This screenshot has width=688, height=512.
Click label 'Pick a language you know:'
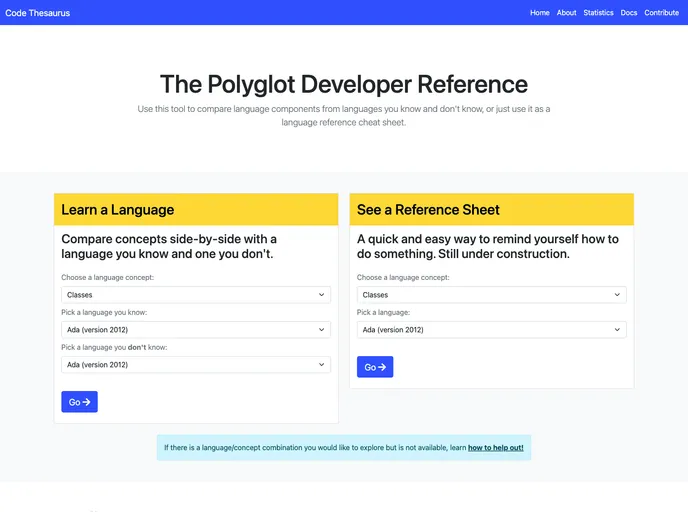point(104,312)
